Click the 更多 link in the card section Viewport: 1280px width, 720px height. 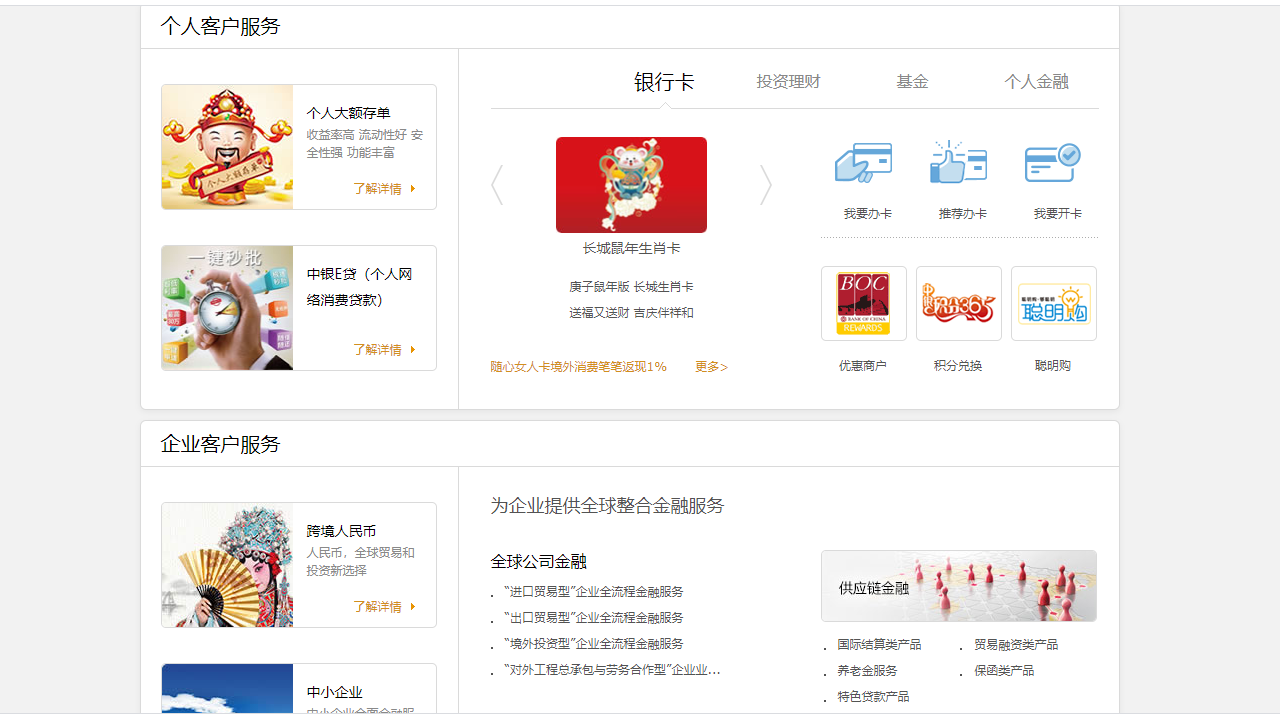(x=711, y=366)
